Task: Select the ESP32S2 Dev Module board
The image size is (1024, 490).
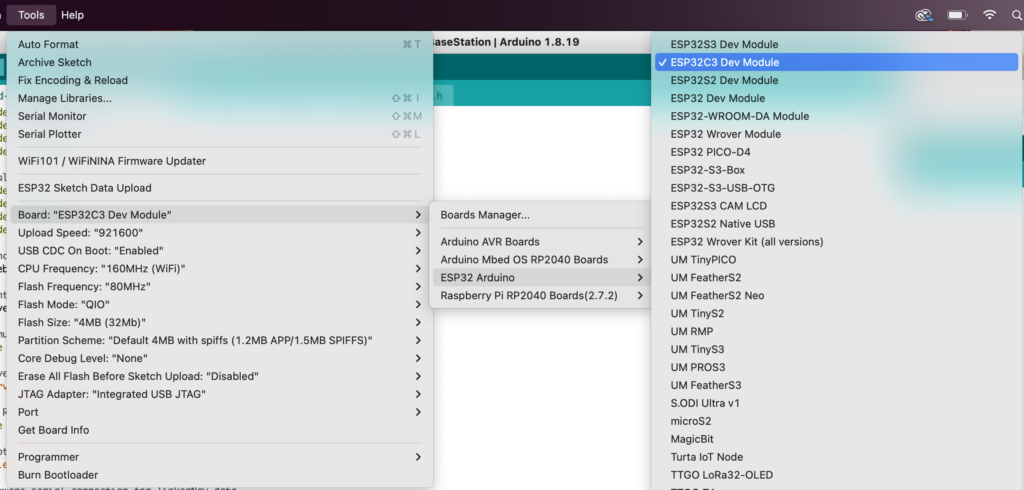Action: click(x=837, y=80)
